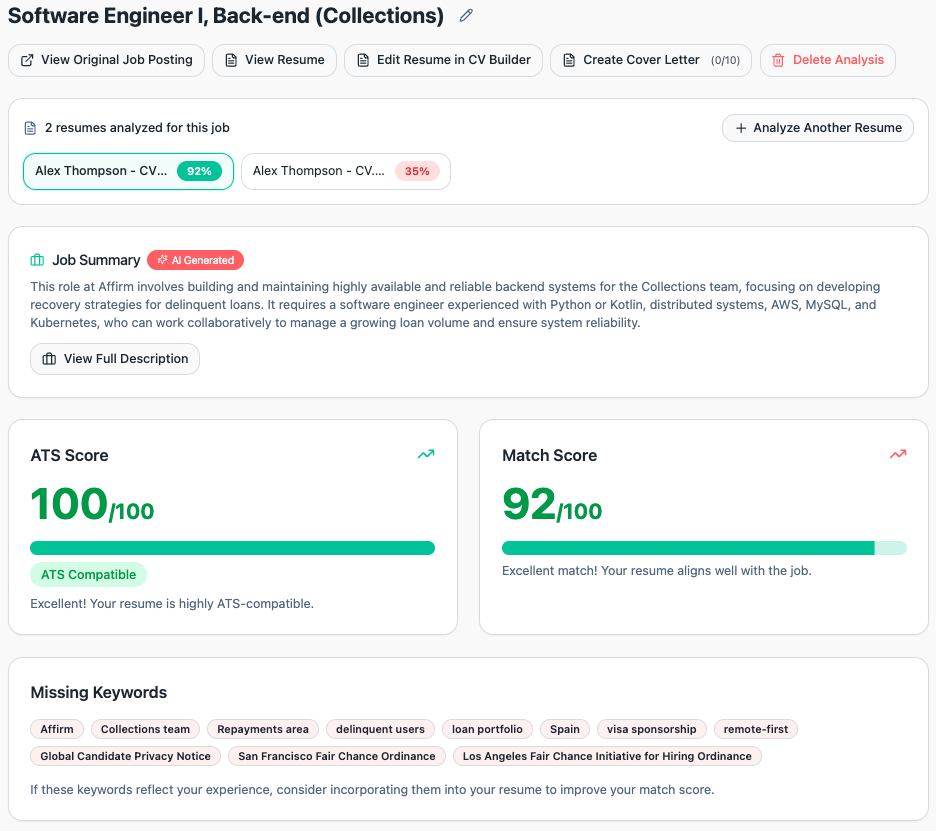This screenshot has height=831, width=936.
Task: Click the 'remote-first' keyword tag
Action: pyautogui.click(x=755, y=729)
